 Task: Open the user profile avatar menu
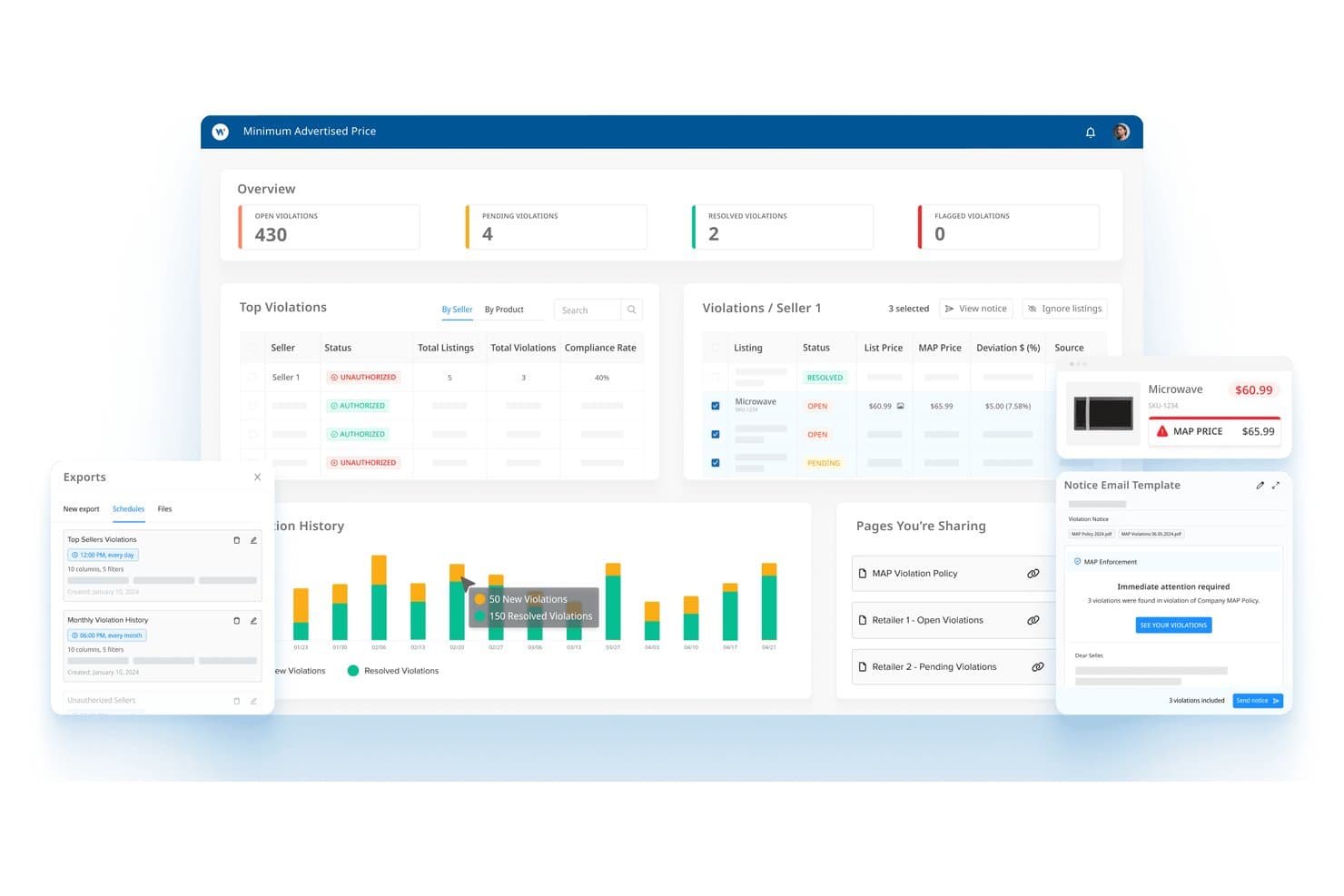pyautogui.click(x=1122, y=132)
